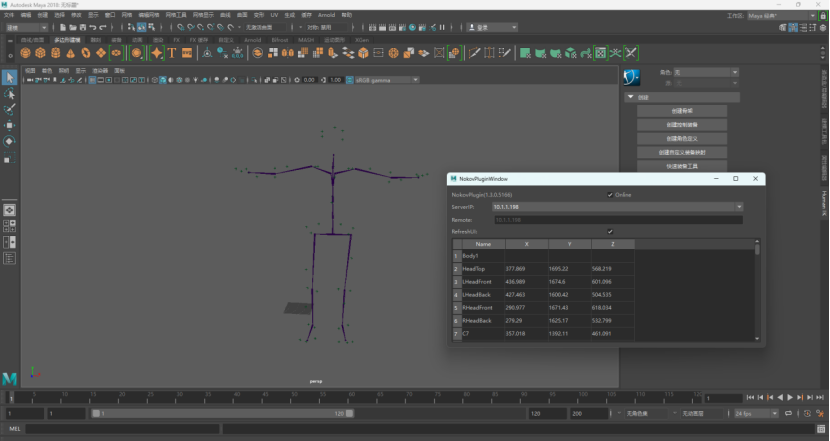Image resolution: width=830 pixels, height=441 pixels.
Task: Activate the Rotate tool in toolbox
Action: point(10,141)
